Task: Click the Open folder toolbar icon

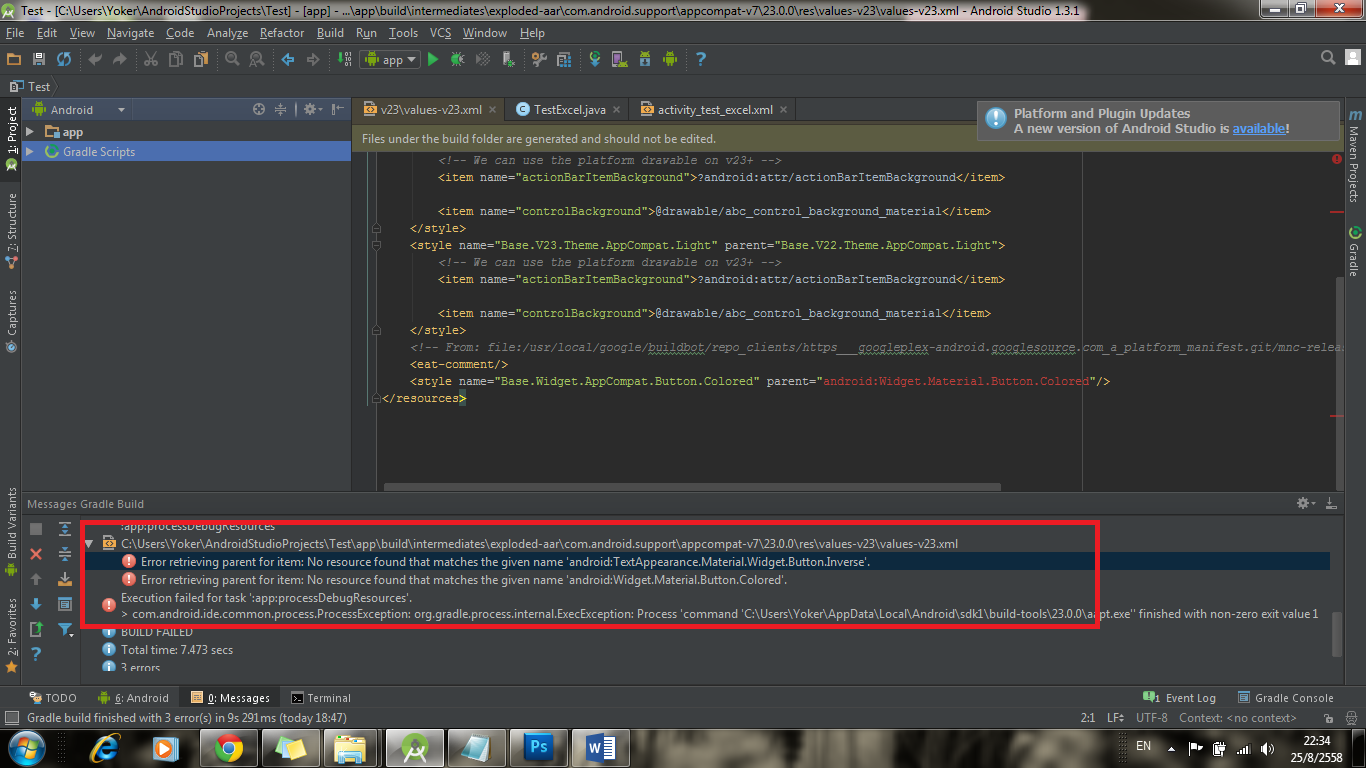Action: (14, 60)
